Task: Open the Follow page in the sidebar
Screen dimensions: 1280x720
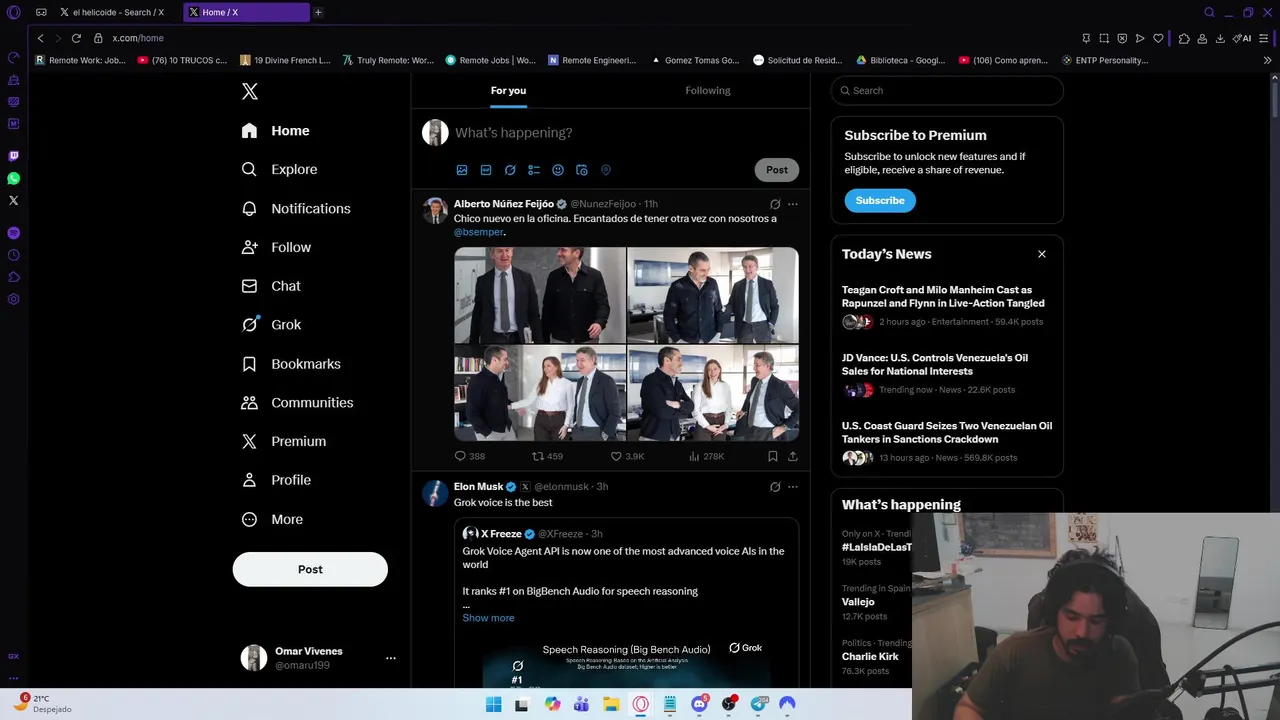Action: (x=276, y=247)
